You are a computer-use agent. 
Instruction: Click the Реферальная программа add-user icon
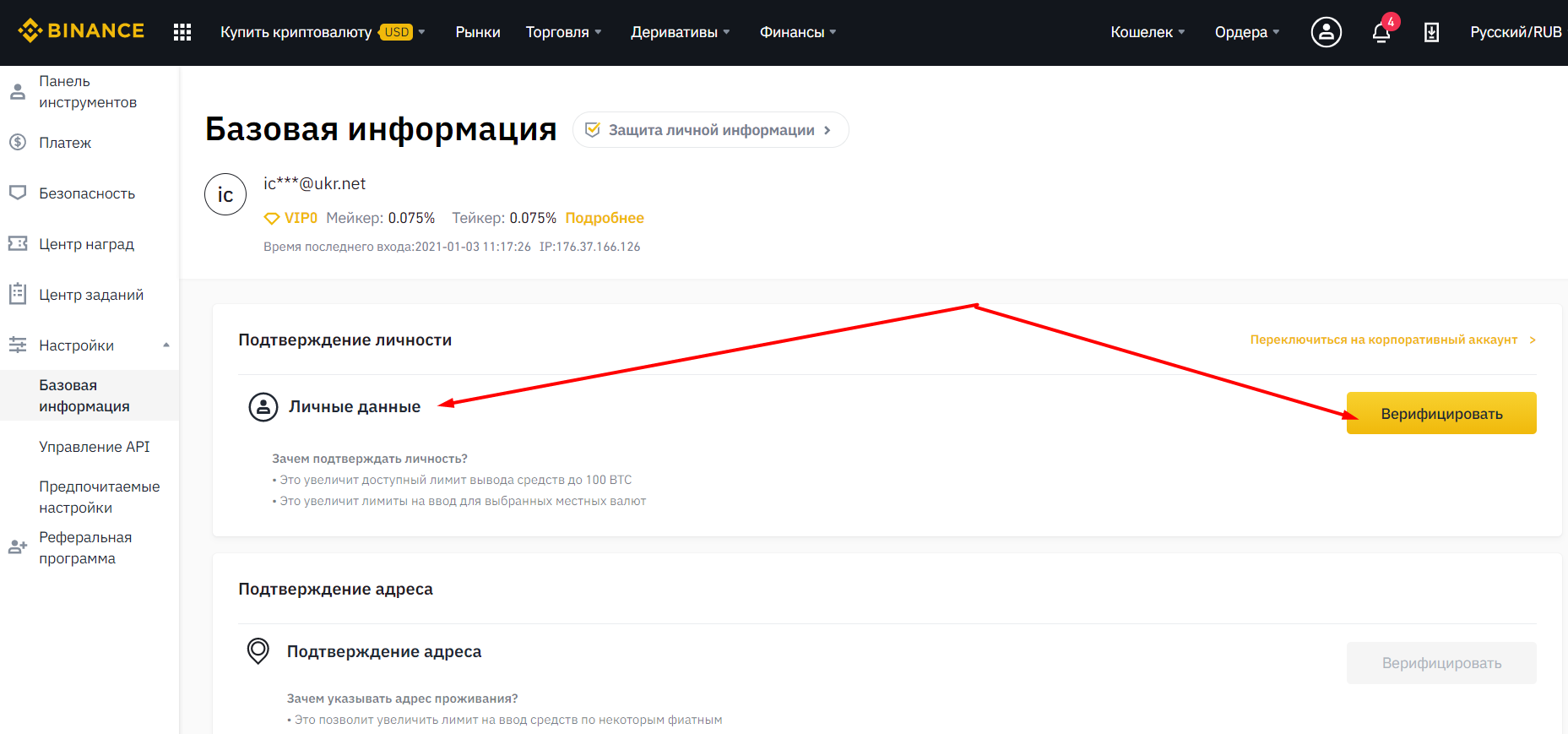click(x=18, y=547)
